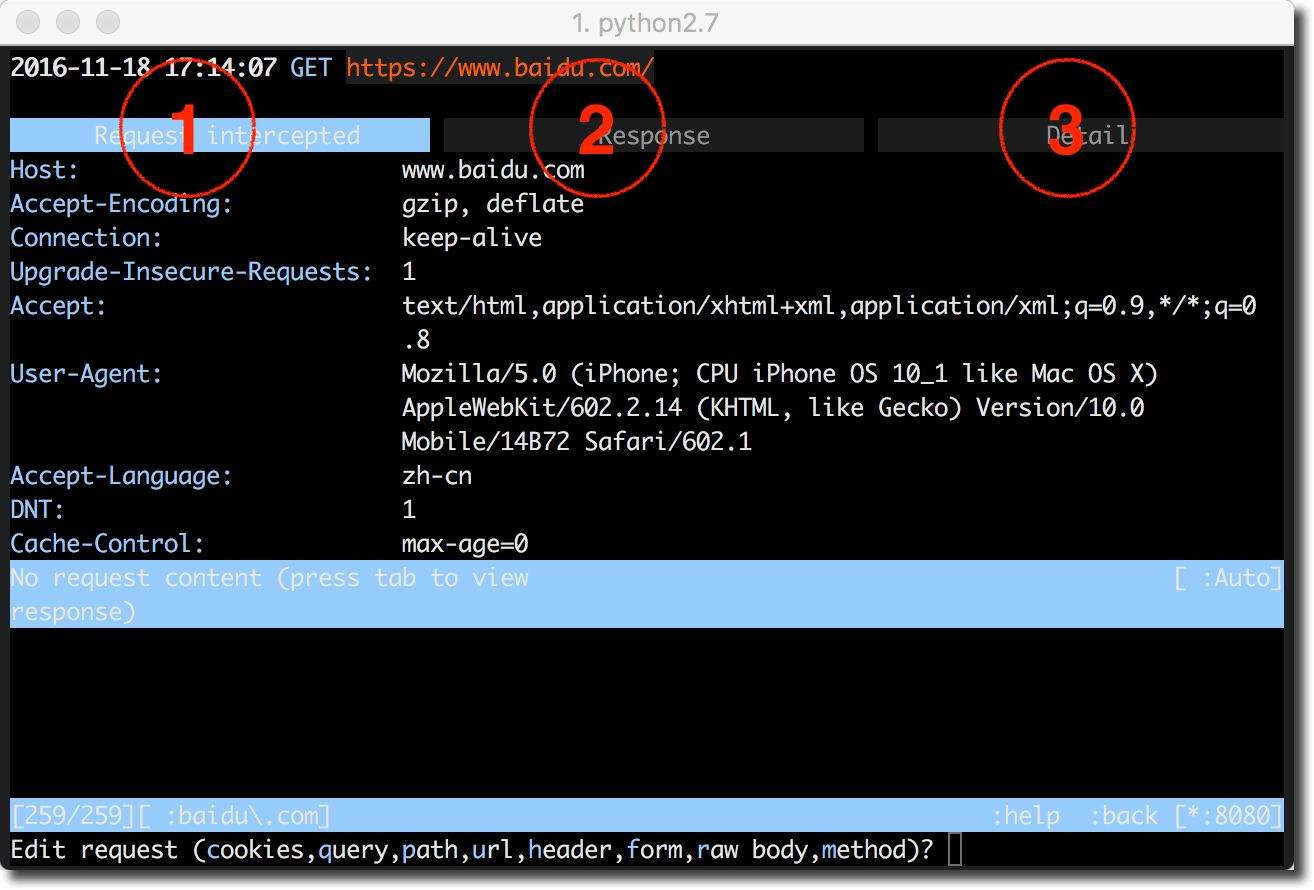1314x890 pixels.
Task: Click the Edit request prompt text
Action: tap(472, 850)
